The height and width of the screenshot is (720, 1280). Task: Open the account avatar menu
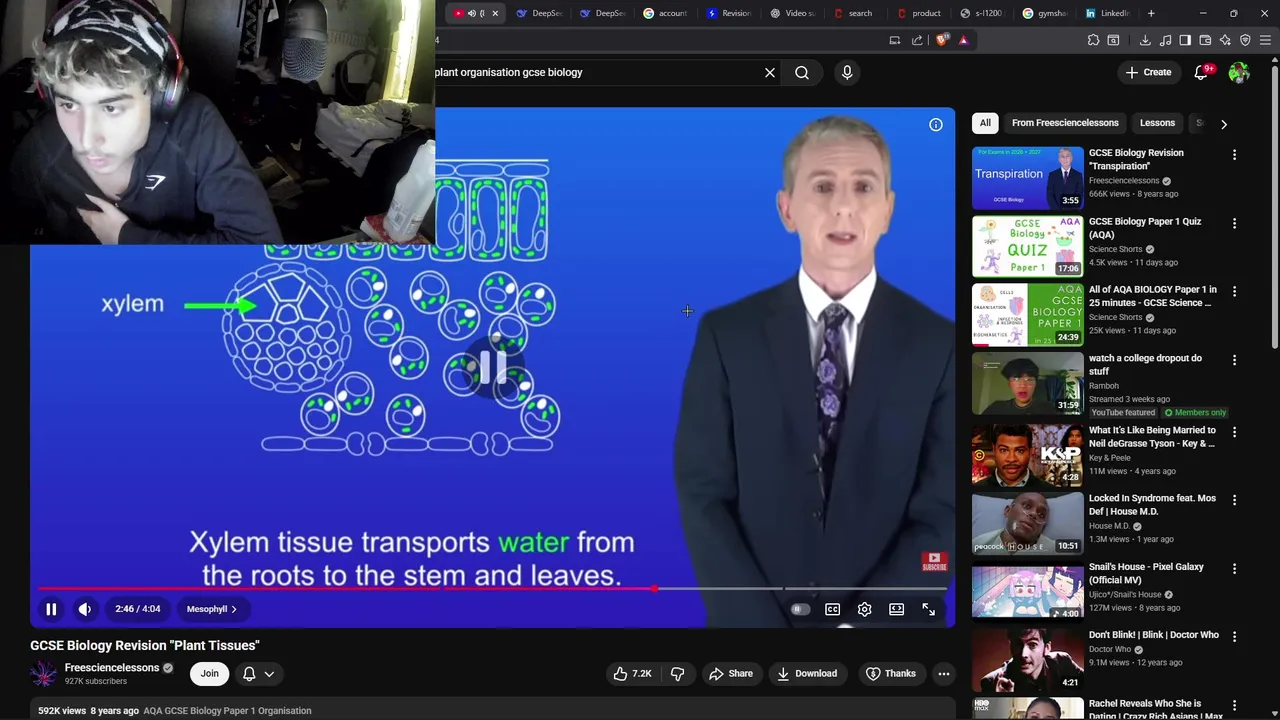tap(1239, 72)
